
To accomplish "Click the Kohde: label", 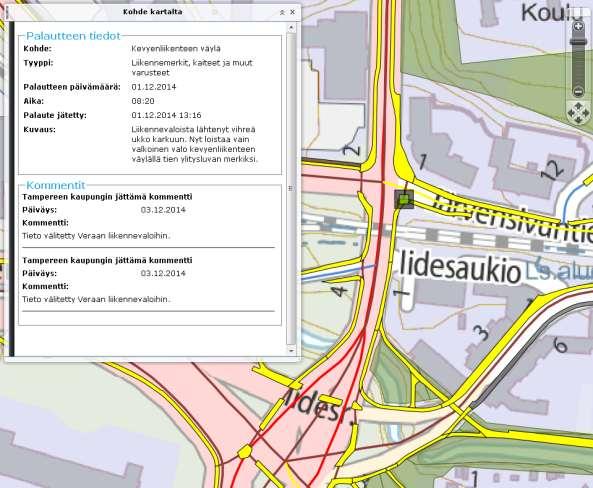I will pyautogui.click(x=37, y=48).
